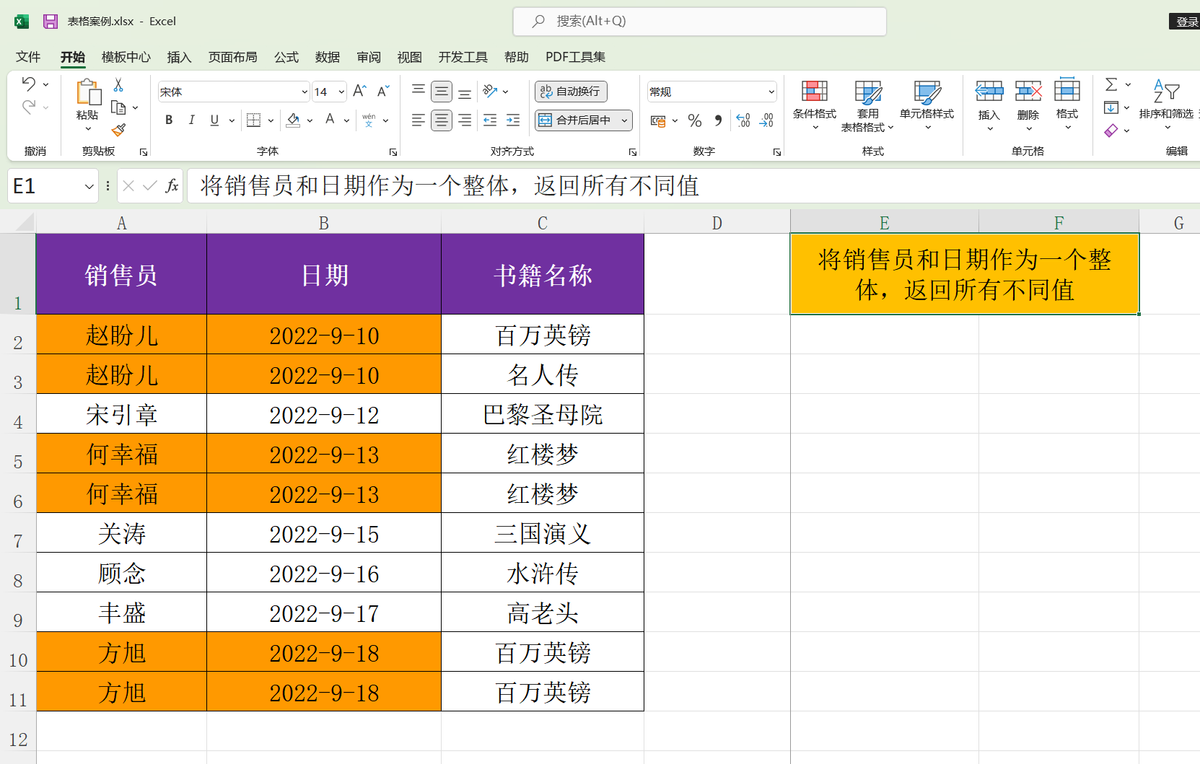
Task: Select cell containing 巴黎圣母院
Action: point(543,414)
